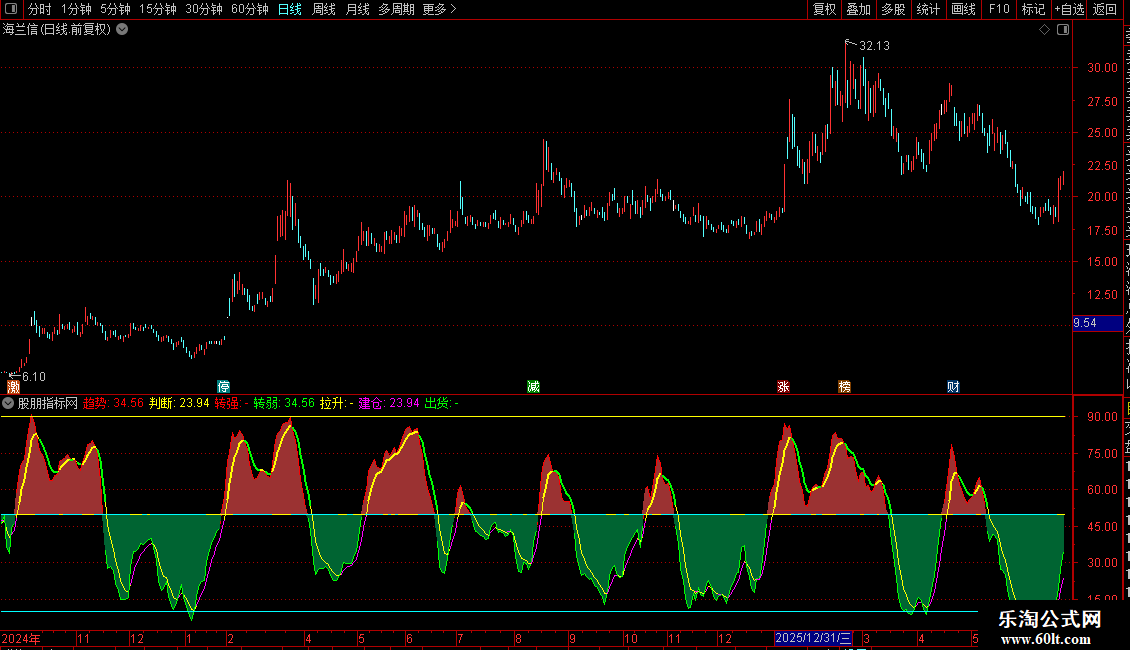Click the 股朋指标网 indicator name
1130x650 pixels.
48,404
